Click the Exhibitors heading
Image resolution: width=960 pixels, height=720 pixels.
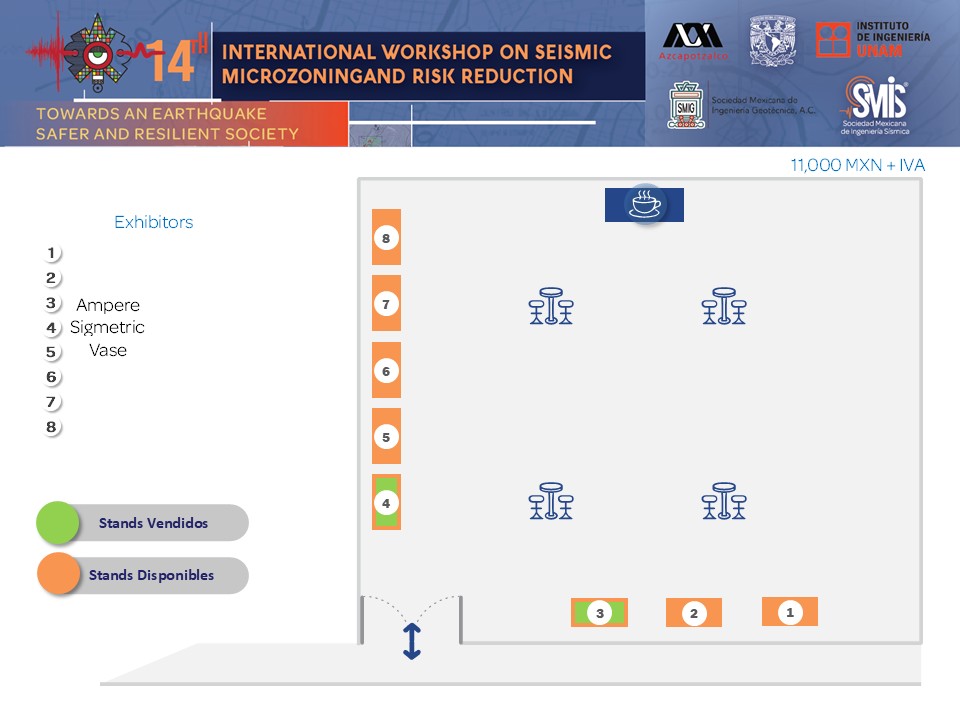tap(153, 222)
